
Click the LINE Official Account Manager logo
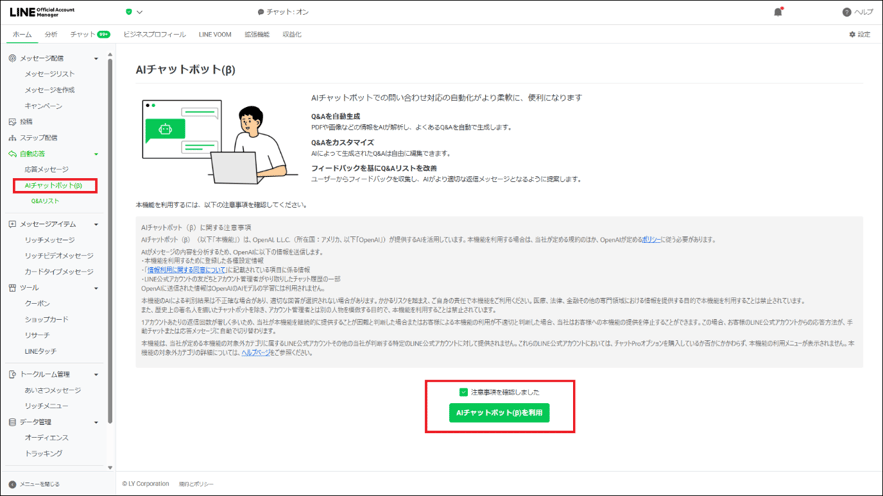coord(42,12)
